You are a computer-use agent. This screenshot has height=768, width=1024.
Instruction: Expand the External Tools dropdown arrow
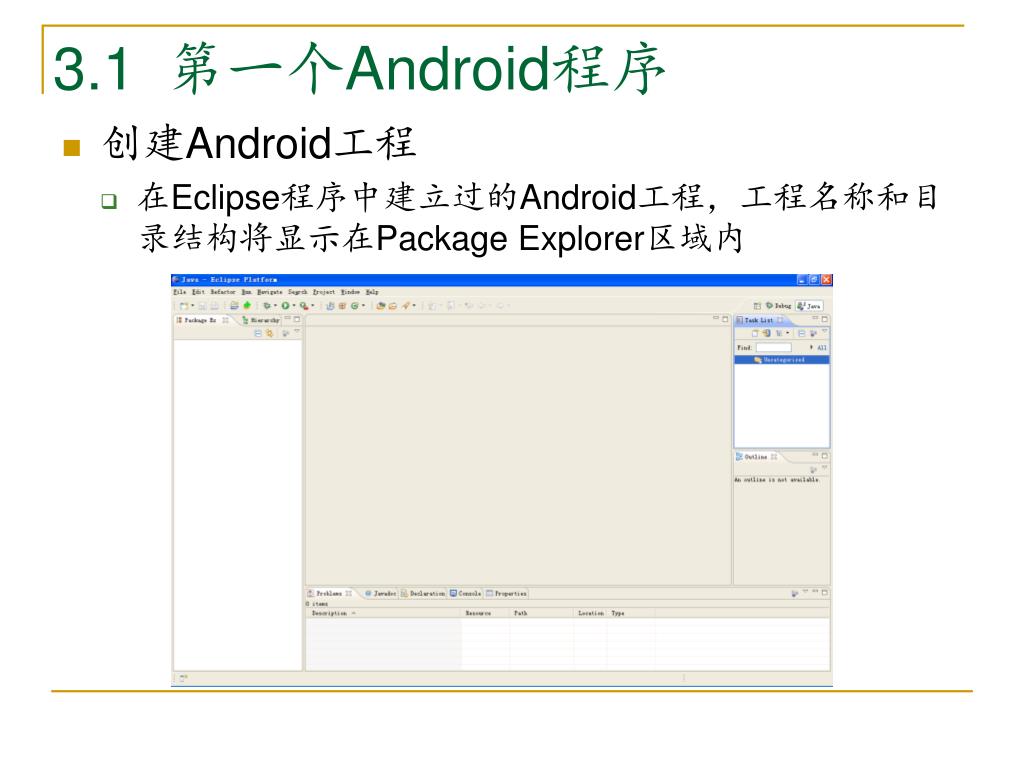pos(313,306)
